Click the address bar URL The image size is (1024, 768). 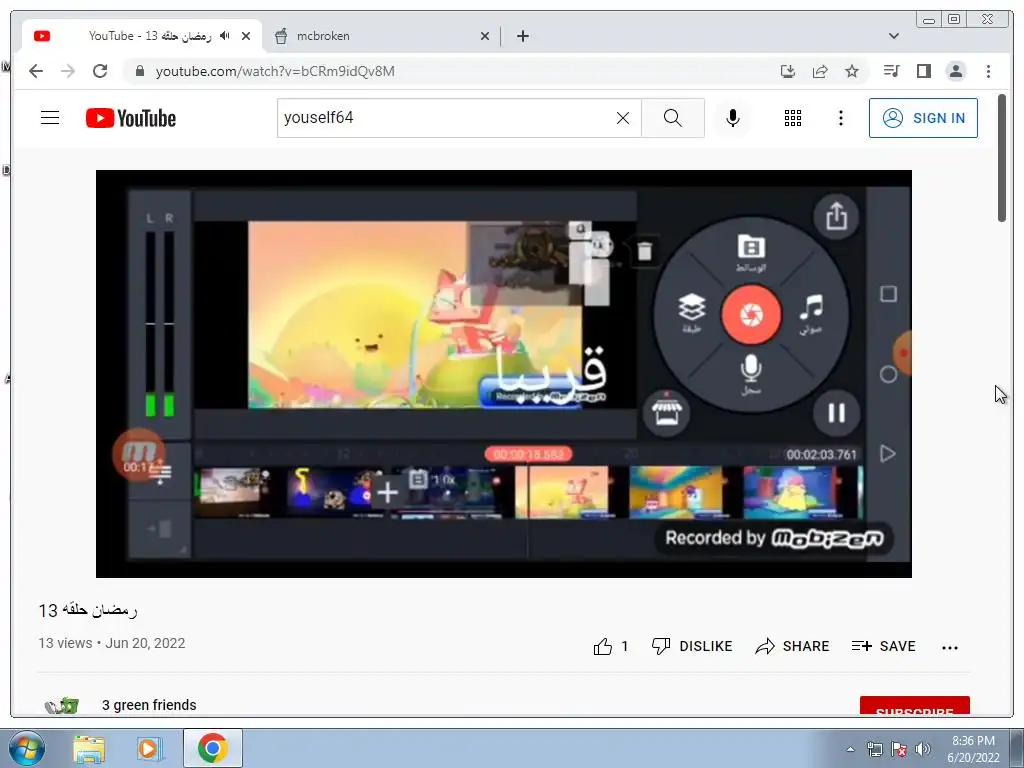(x=275, y=71)
